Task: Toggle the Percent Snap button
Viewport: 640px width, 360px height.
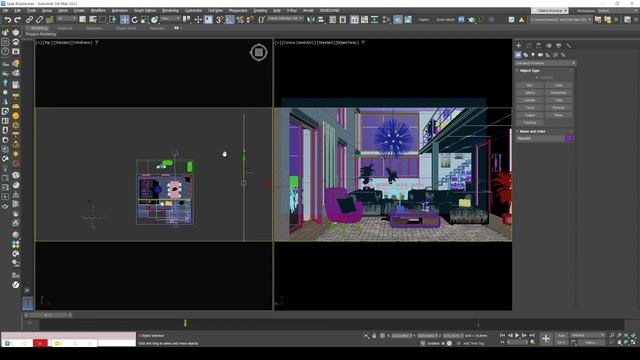Action: click(240, 19)
